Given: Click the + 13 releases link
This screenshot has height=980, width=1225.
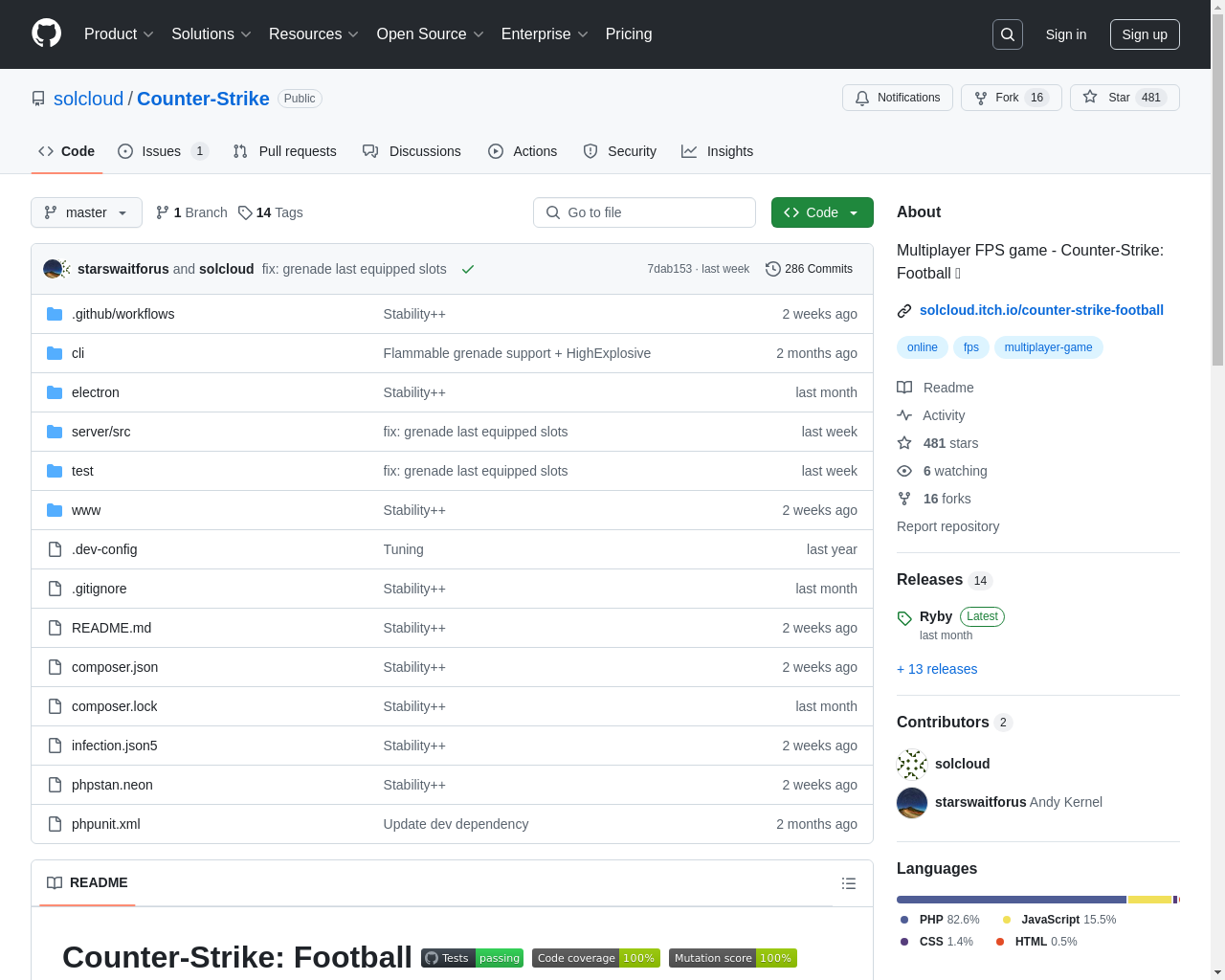Looking at the screenshot, I should [x=937, y=669].
